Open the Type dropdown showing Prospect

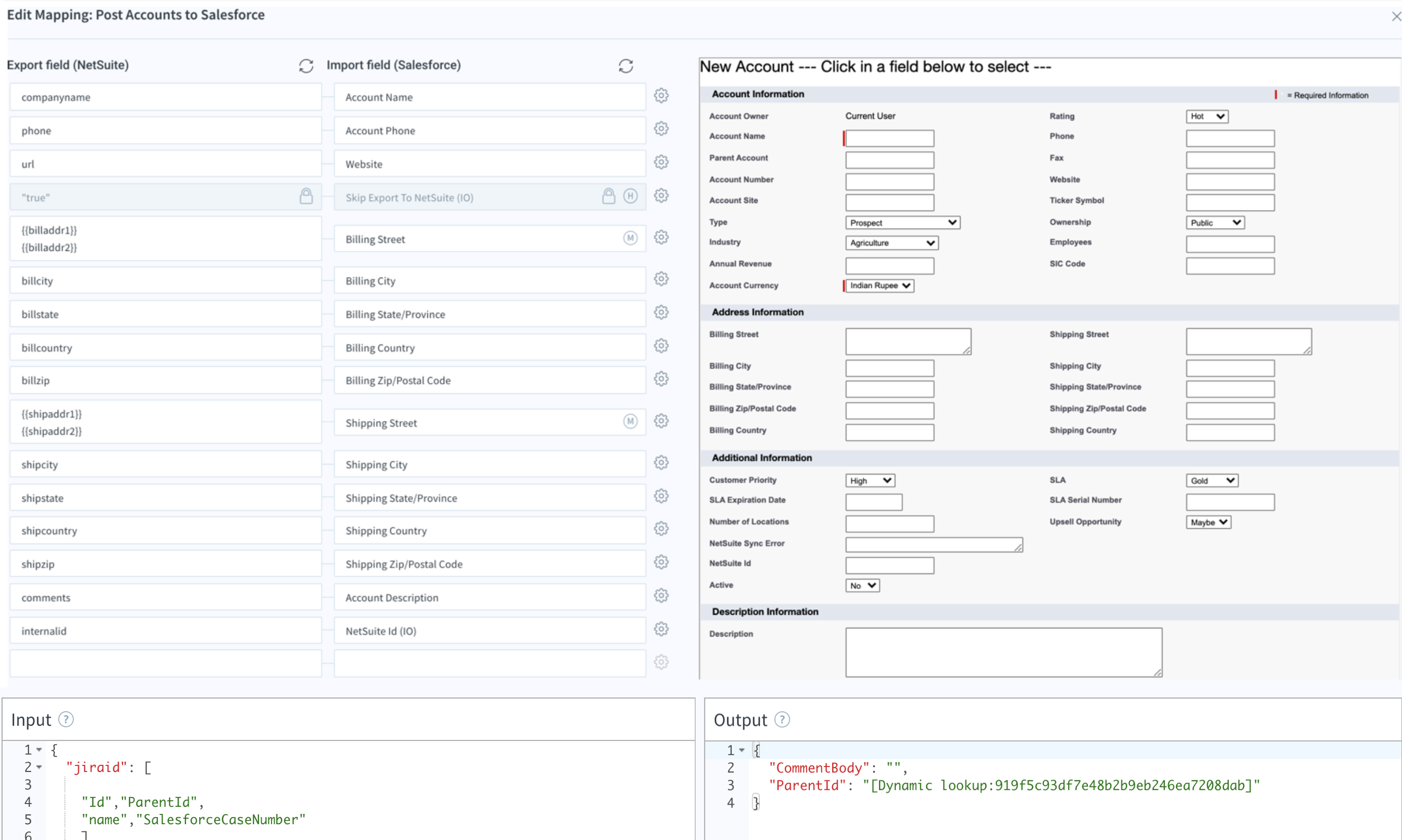pyautogui.click(x=902, y=223)
